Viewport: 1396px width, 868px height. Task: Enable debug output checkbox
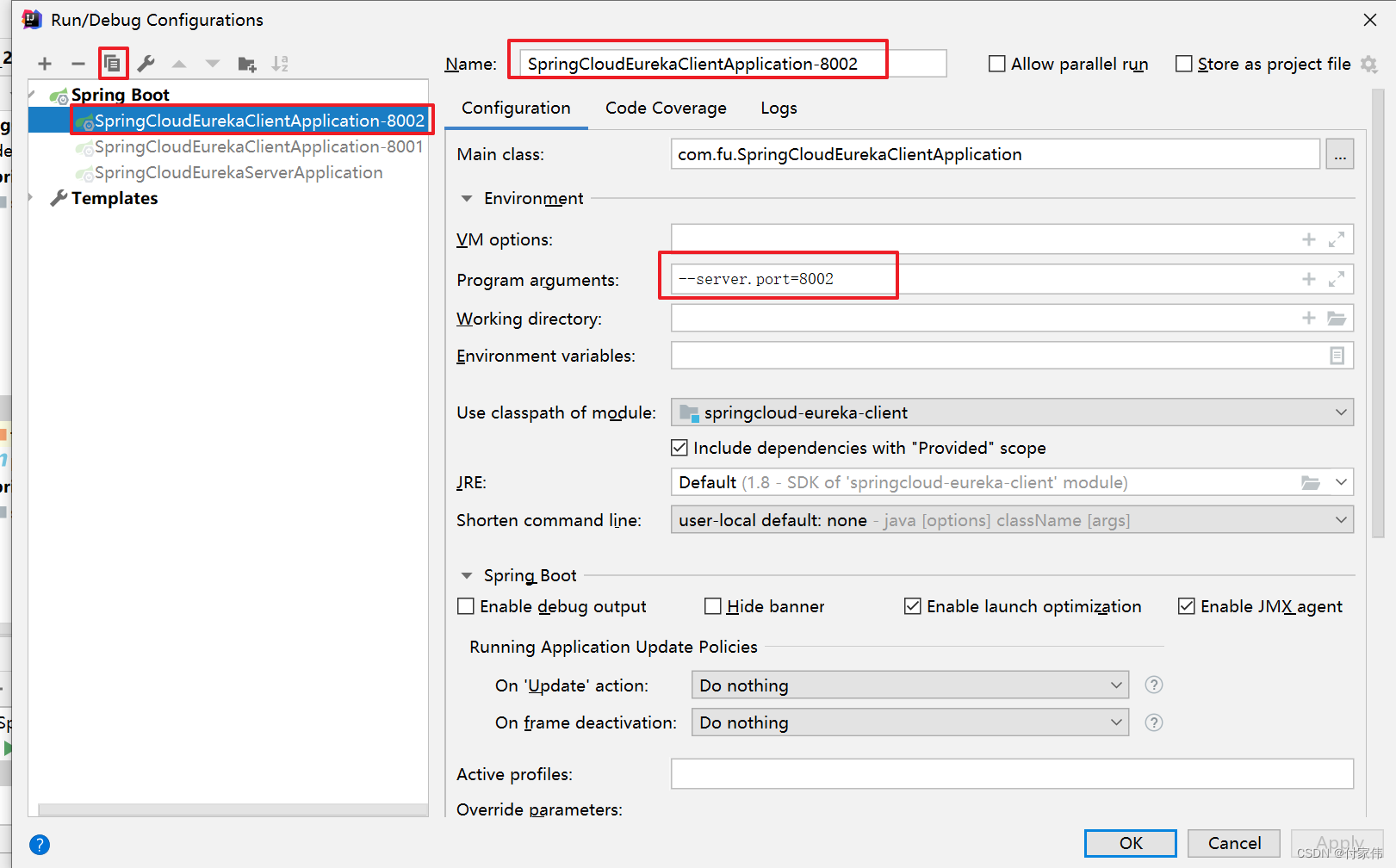point(466,606)
